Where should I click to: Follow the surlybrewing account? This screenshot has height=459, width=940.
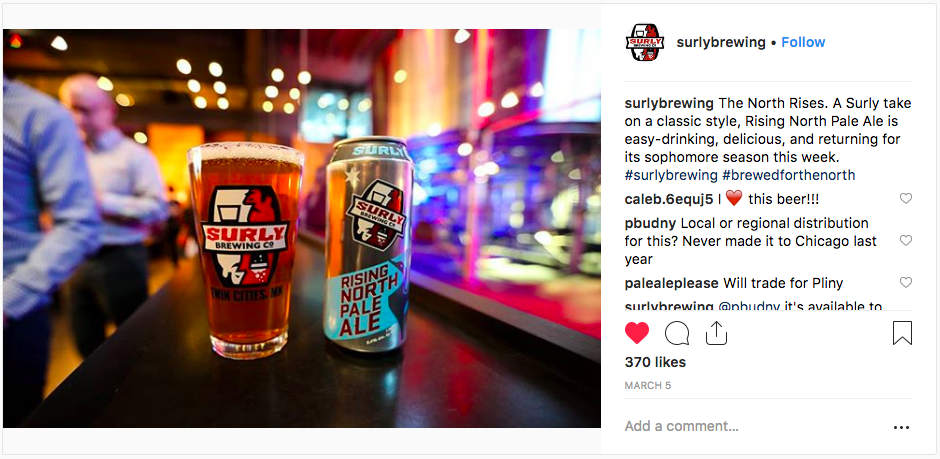coord(803,43)
